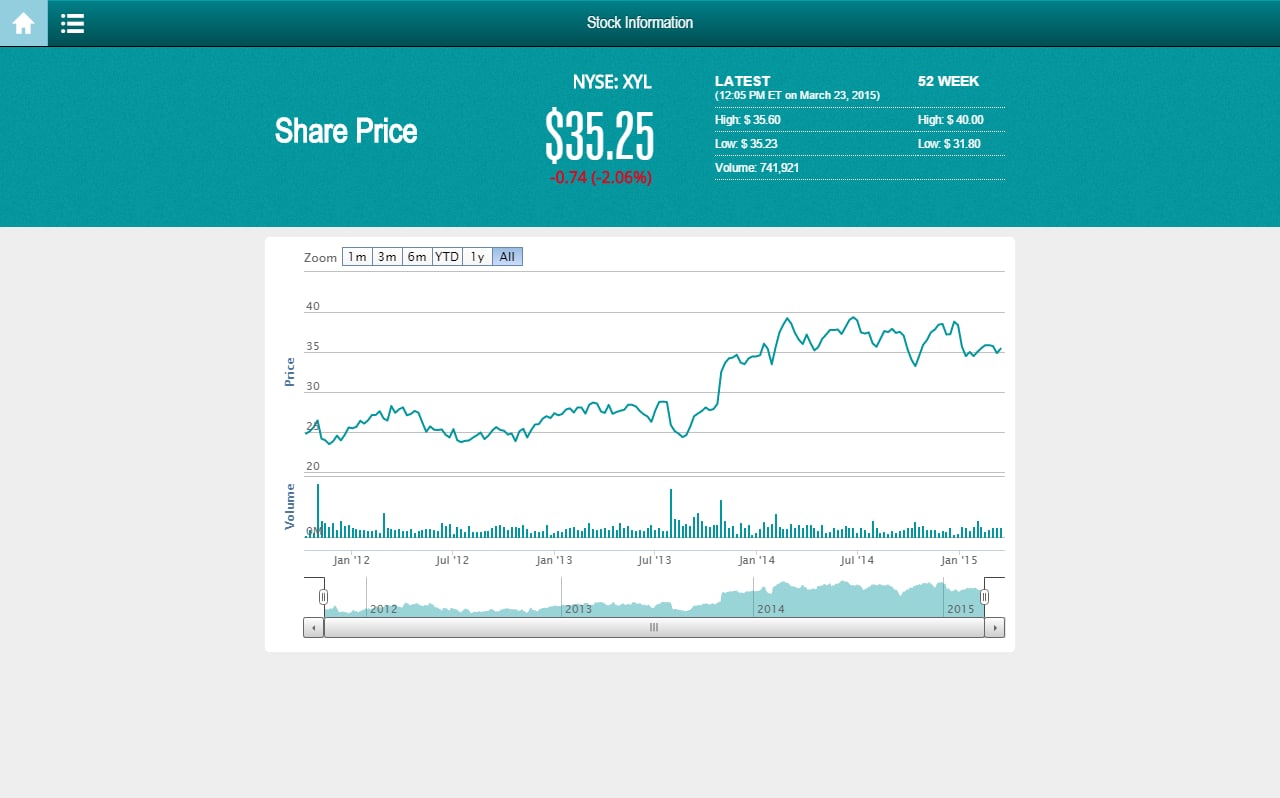1280x798 pixels.
Task: Select the All zoom range
Action: click(507, 257)
